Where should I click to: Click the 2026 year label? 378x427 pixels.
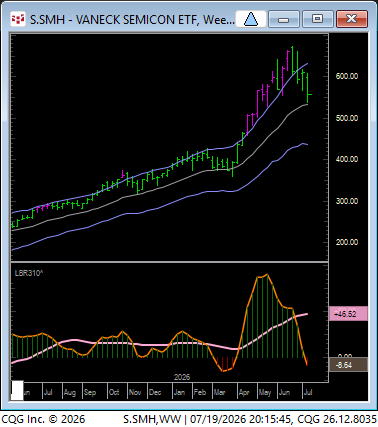point(182,377)
